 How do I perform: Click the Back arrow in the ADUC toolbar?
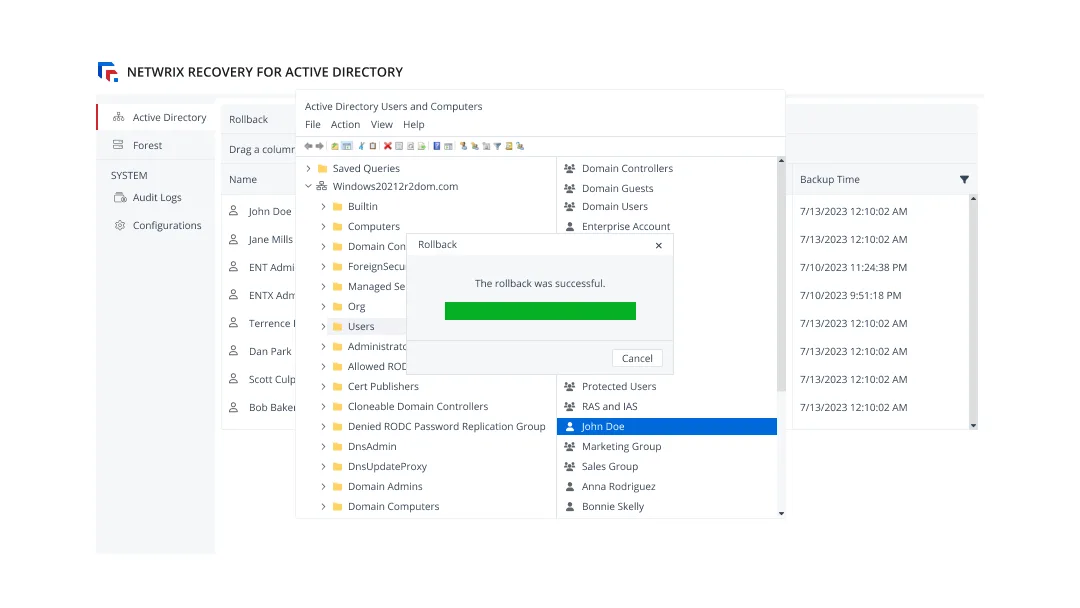click(x=308, y=146)
